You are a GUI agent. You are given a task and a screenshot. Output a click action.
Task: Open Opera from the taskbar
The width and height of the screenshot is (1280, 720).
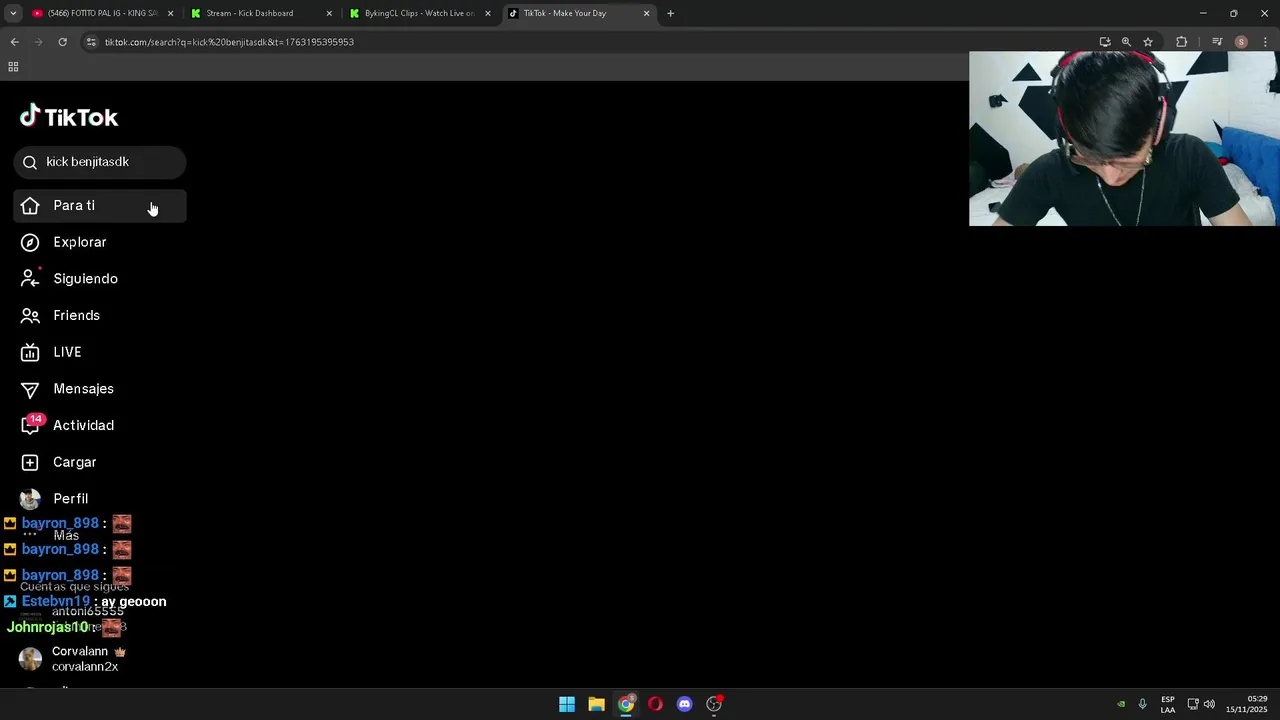tap(655, 704)
